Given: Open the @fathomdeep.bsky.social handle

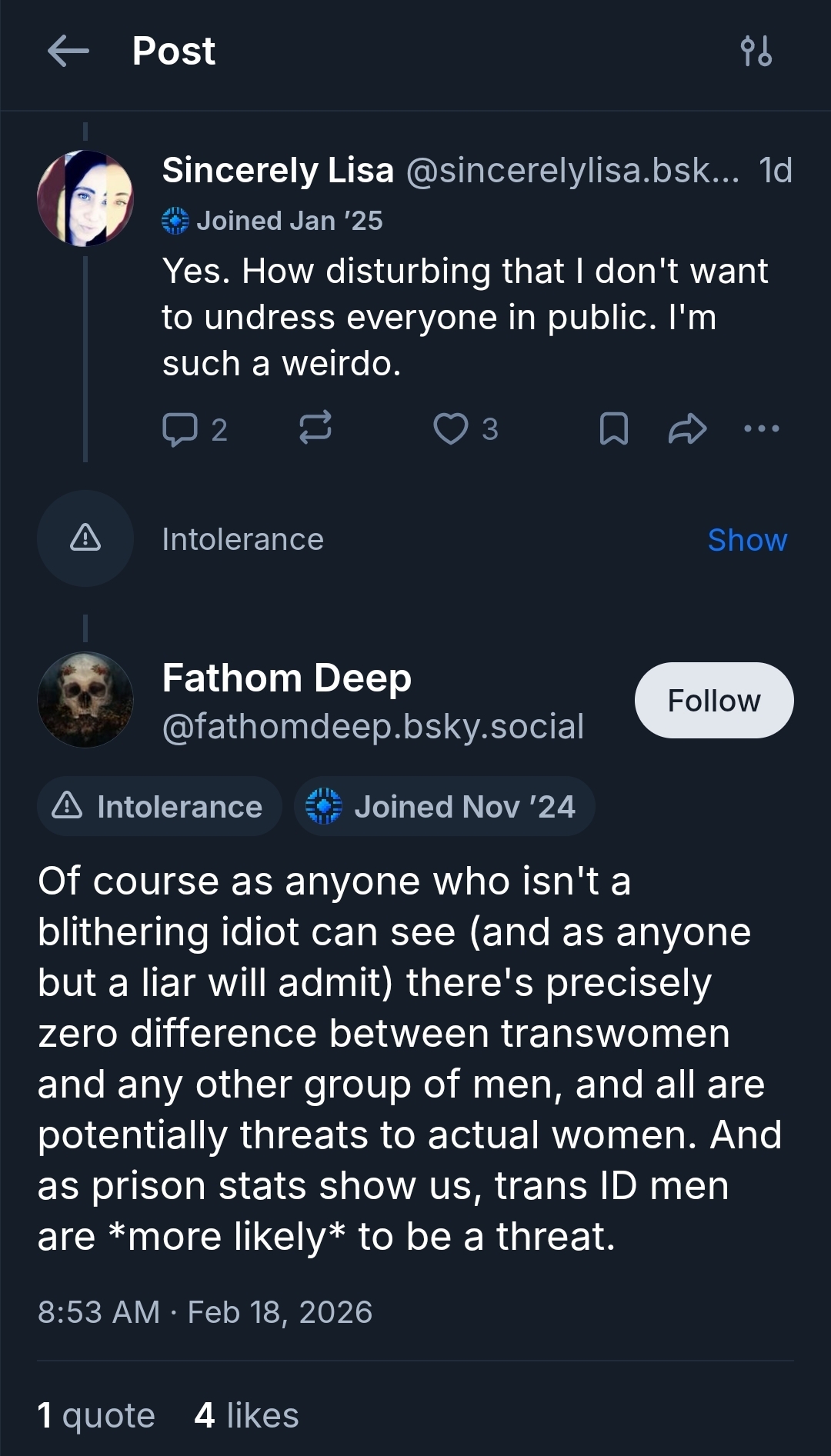Looking at the screenshot, I should (373, 726).
